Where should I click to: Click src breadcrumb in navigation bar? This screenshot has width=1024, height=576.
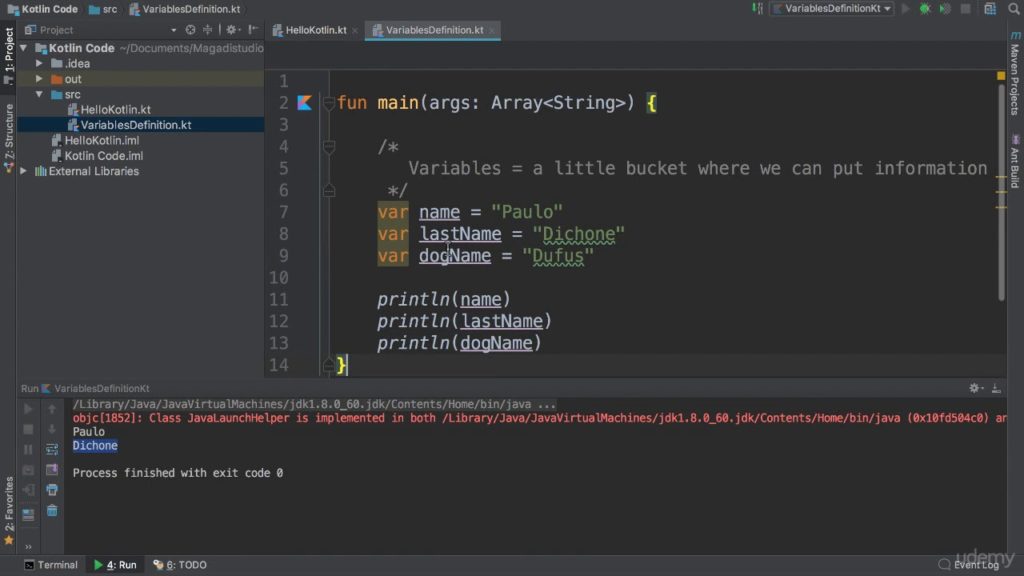[x=103, y=9]
